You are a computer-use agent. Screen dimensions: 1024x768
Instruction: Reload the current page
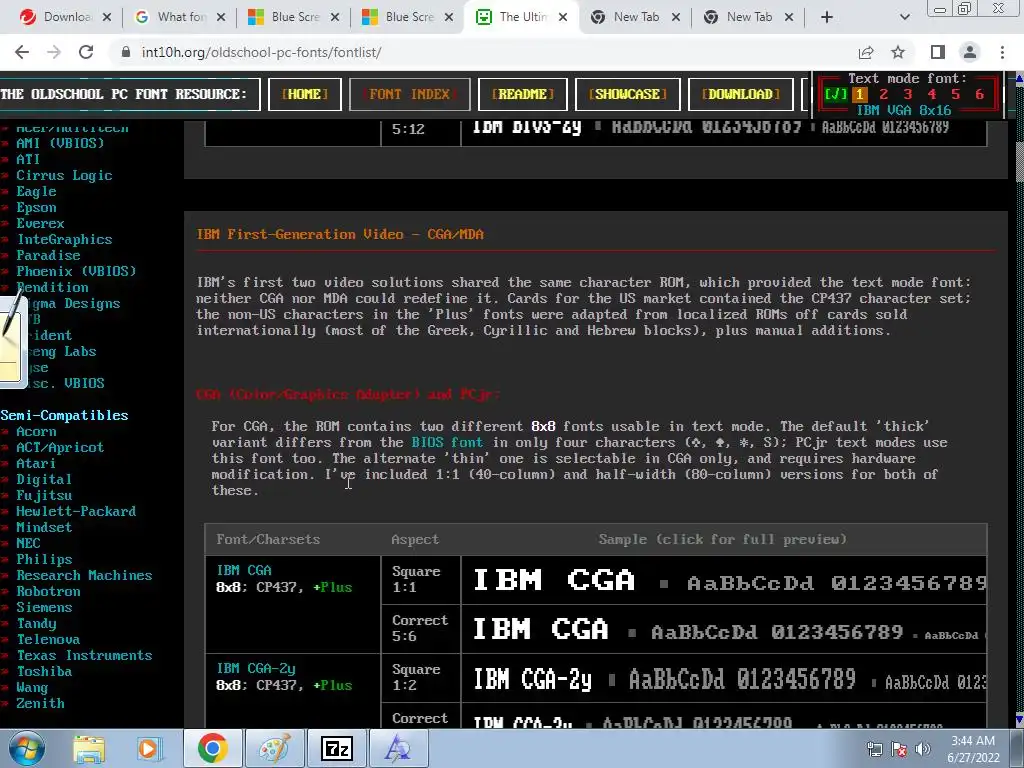pos(86,52)
